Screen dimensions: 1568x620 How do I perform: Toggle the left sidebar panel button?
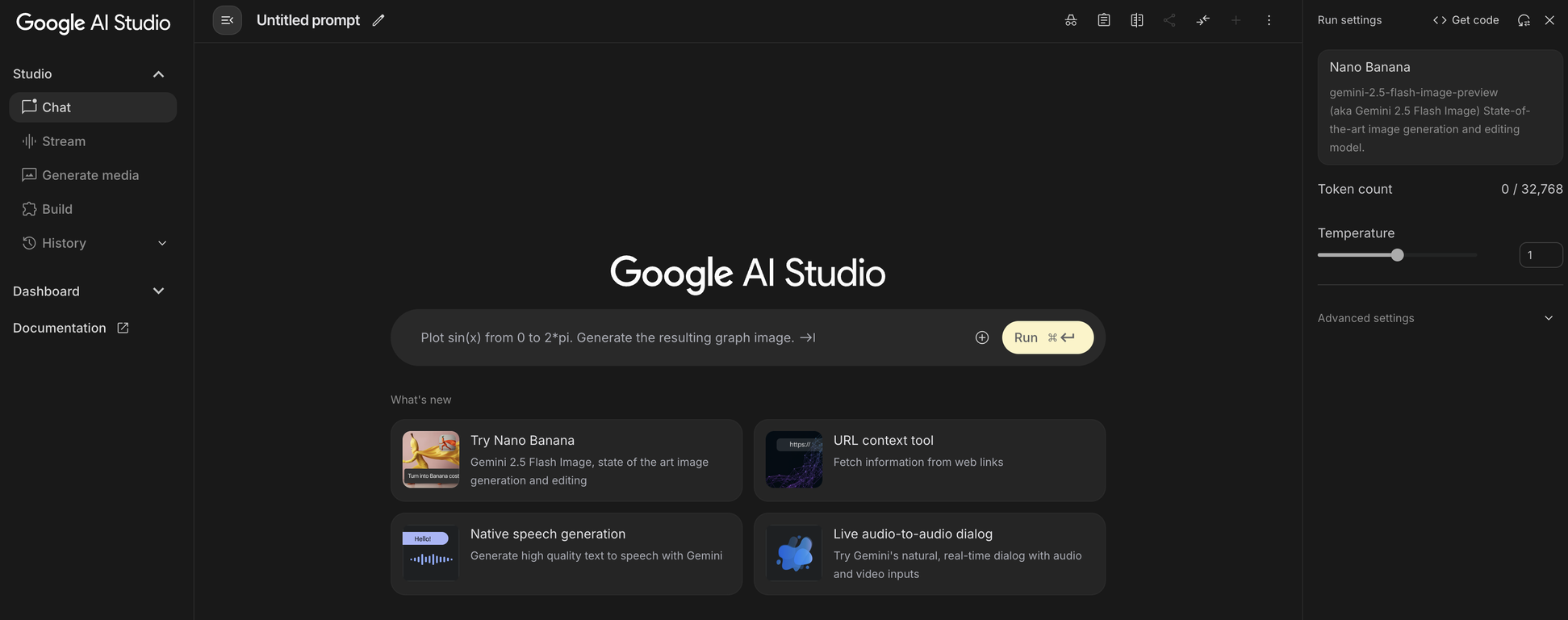pyautogui.click(x=227, y=20)
